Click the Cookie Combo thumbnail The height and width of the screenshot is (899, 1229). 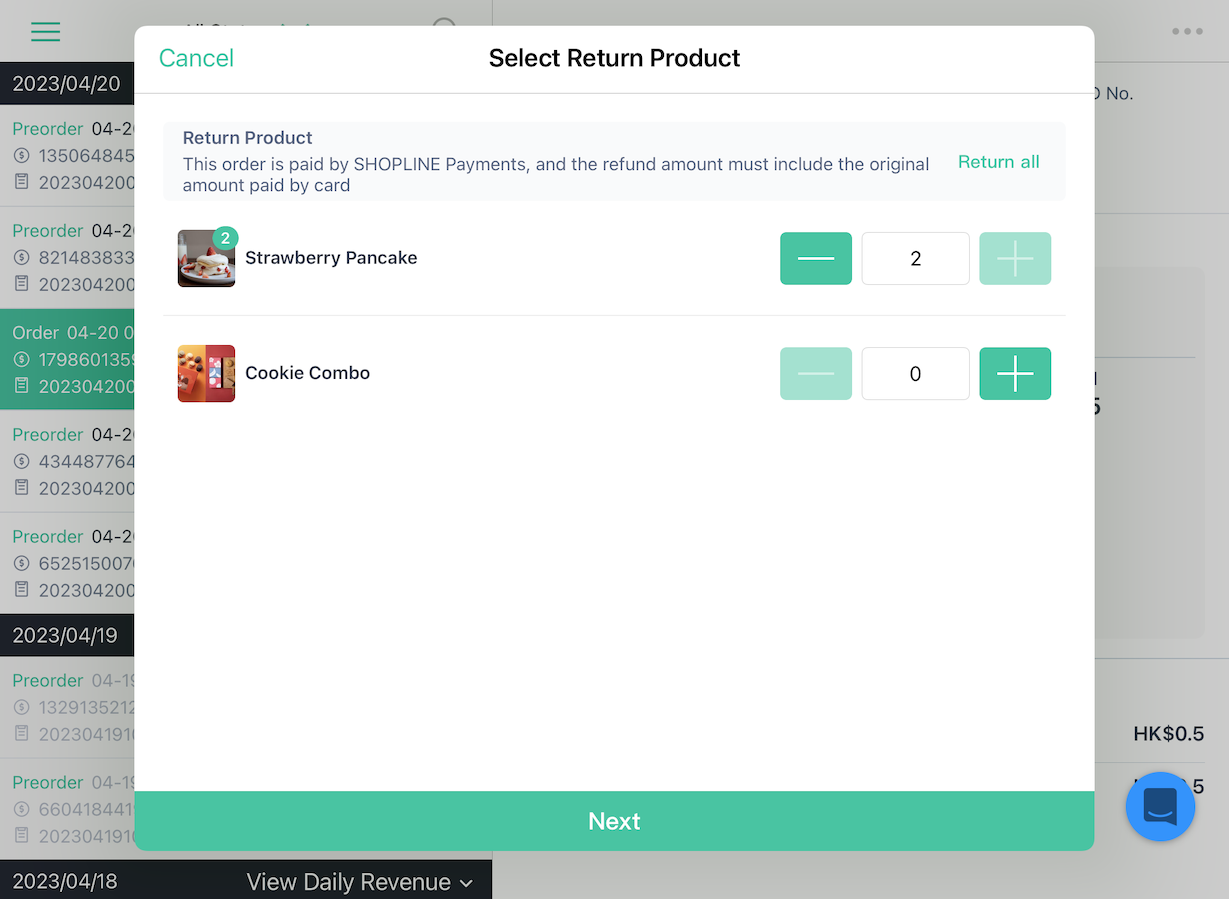tap(206, 374)
